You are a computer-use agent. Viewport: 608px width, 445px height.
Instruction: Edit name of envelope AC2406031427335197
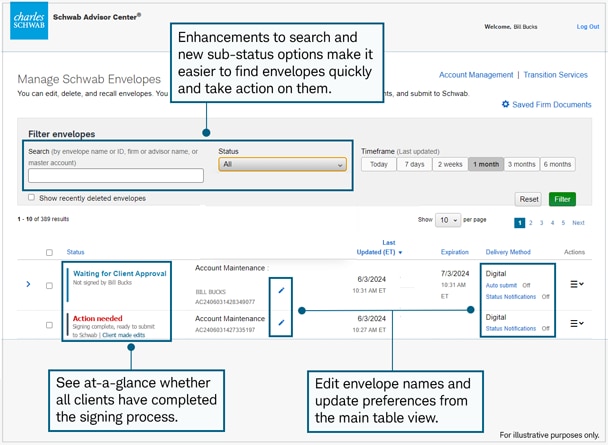pos(282,322)
